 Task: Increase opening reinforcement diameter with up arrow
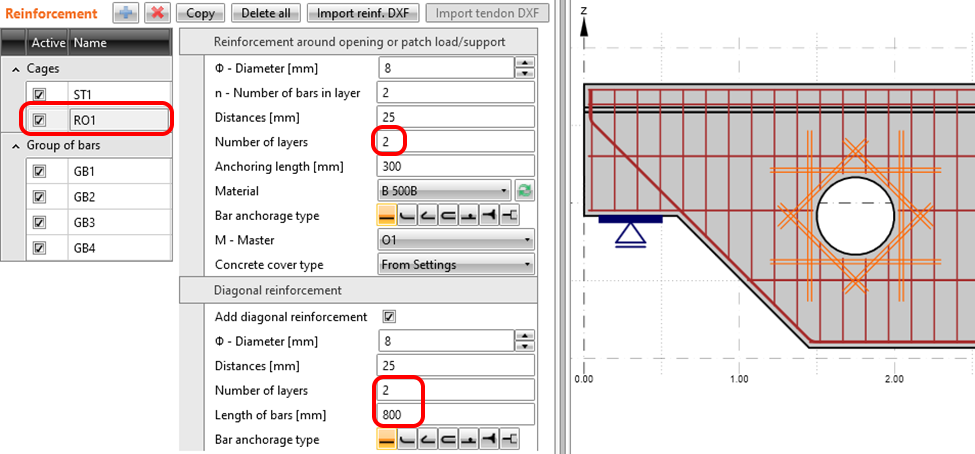pos(525,63)
